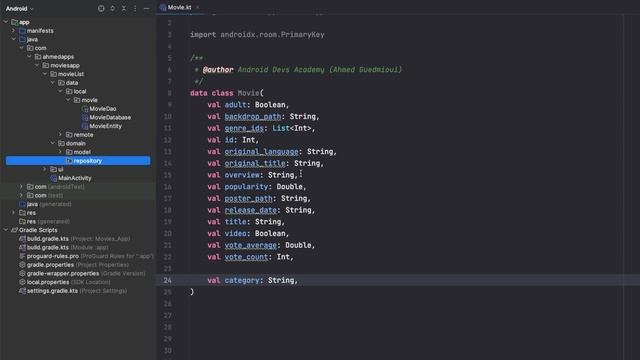Click the MainActivity class file icon
640x360 pixels.
coord(53,178)
